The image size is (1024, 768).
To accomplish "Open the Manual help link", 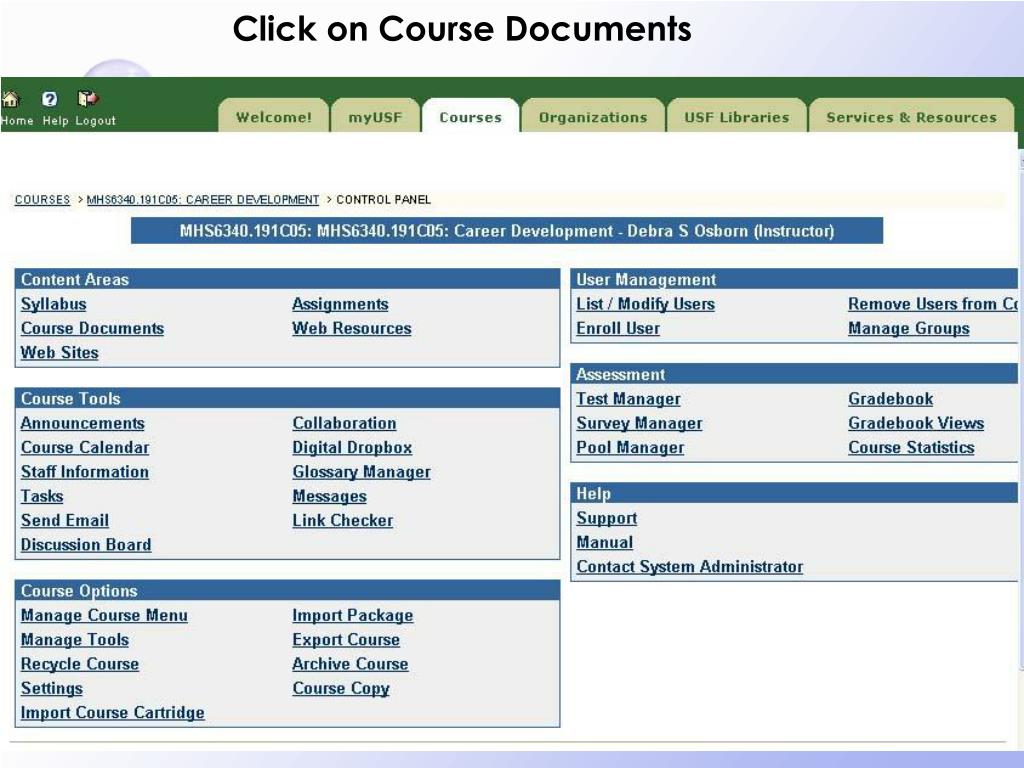I will coord(605,543).
